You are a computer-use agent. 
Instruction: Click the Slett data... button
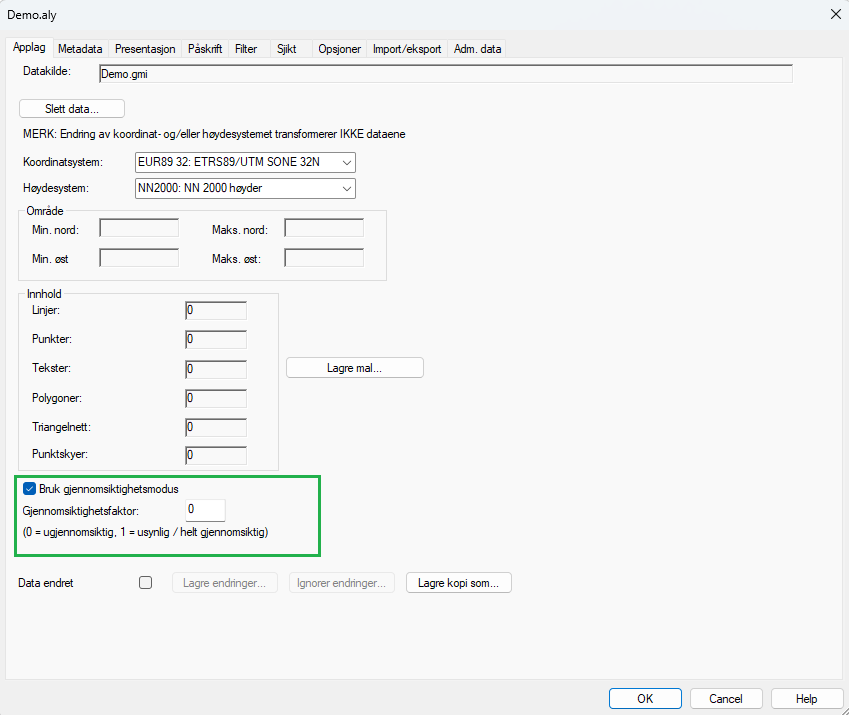pyautogui.click(x=72, y=109)
